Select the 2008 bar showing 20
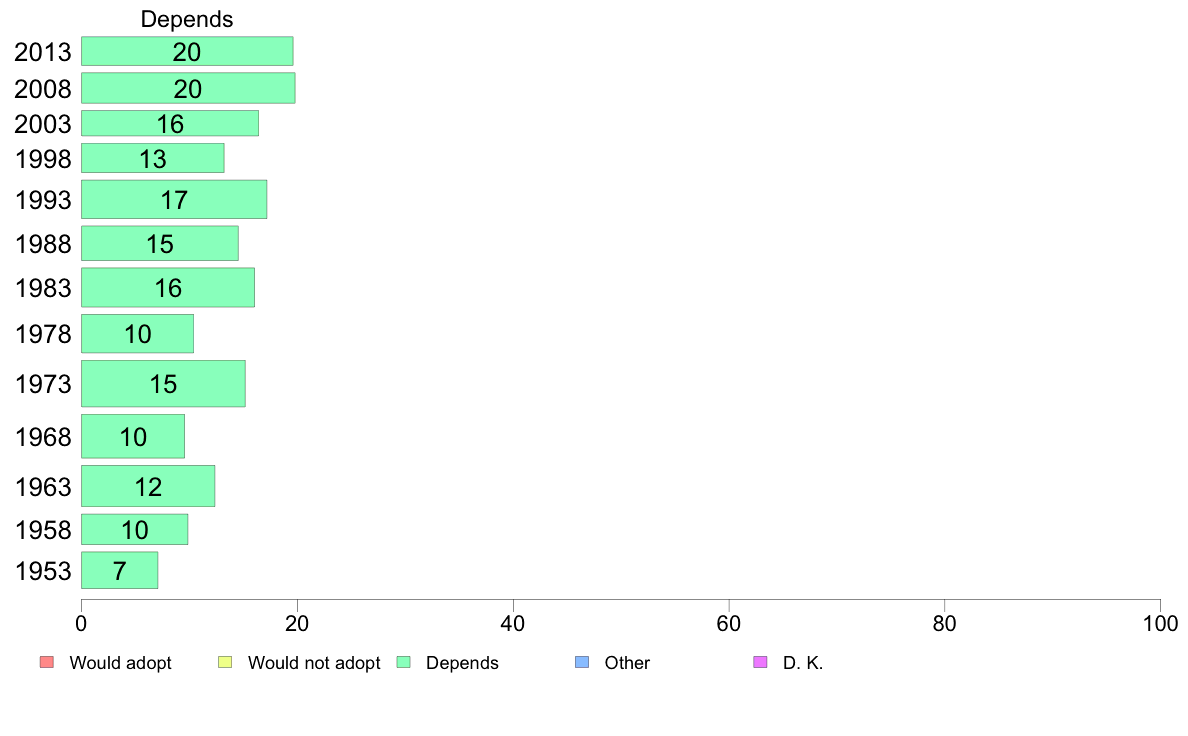Viewport: 1188px width, 736px height. (x=188, y=88)
